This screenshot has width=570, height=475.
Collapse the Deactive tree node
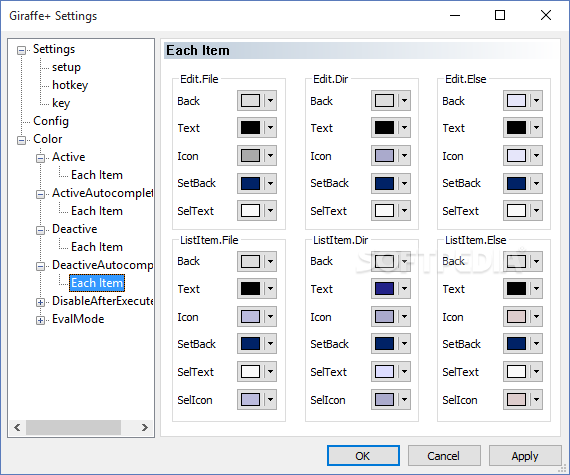(40, 230)
